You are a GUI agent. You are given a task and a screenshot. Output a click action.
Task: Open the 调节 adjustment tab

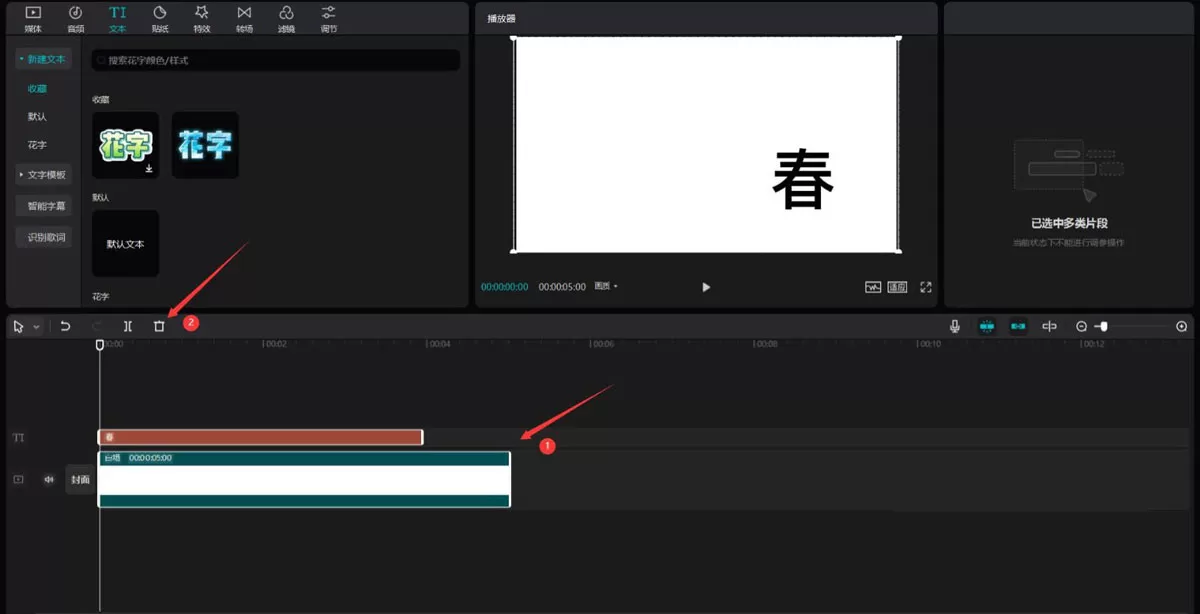[328, 17]
